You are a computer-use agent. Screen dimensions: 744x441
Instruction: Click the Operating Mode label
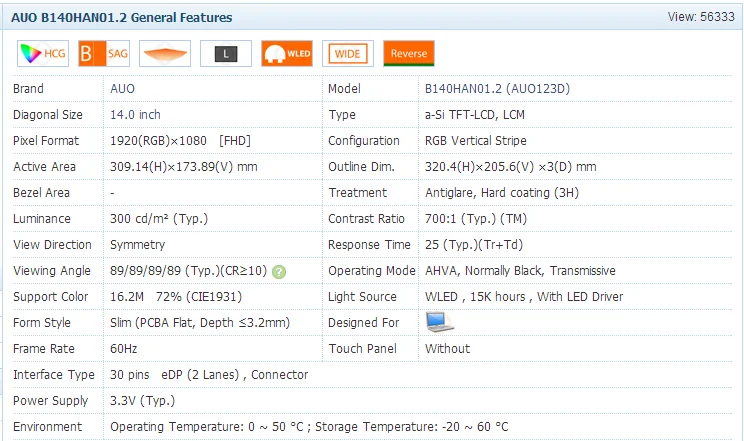click(x=372, y=271)
